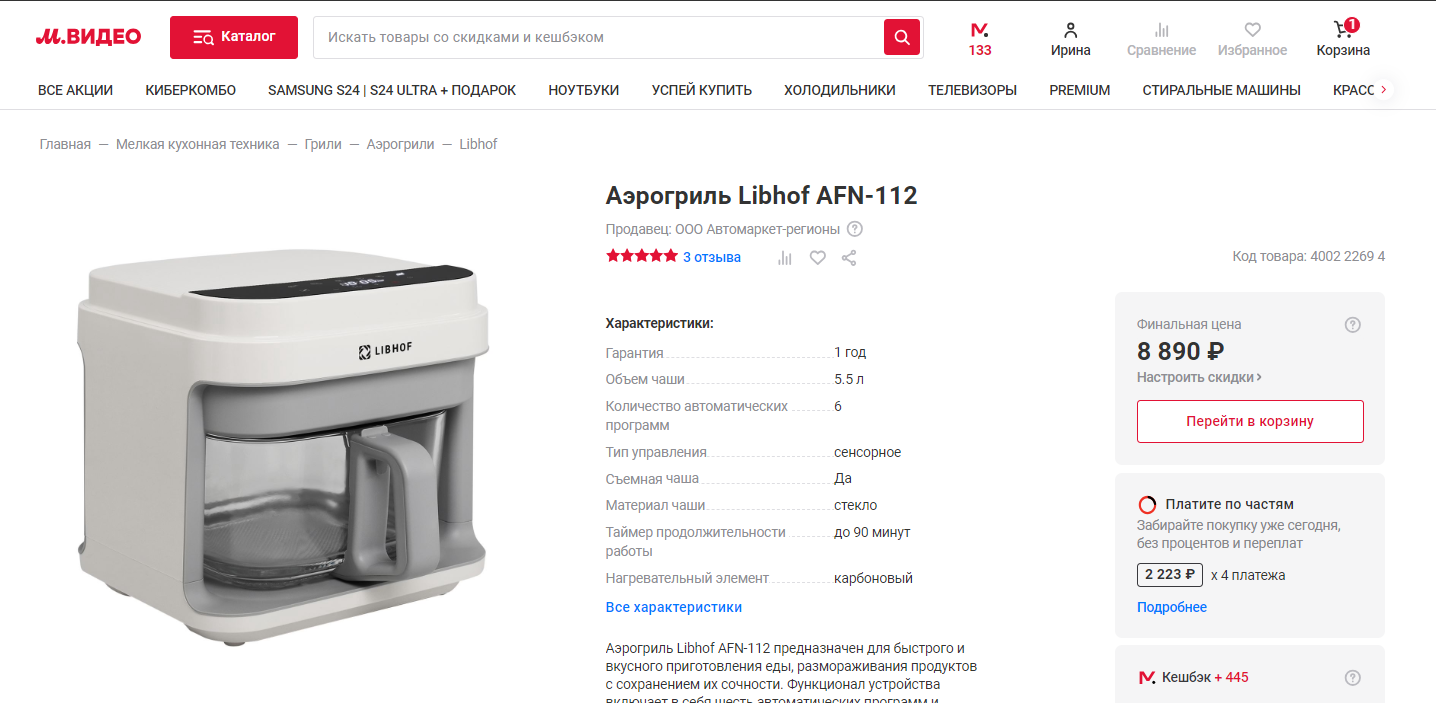Viewport: 1436px width, 703px height.
Task: Click seller info question mark icon
Action: (855, 229)
